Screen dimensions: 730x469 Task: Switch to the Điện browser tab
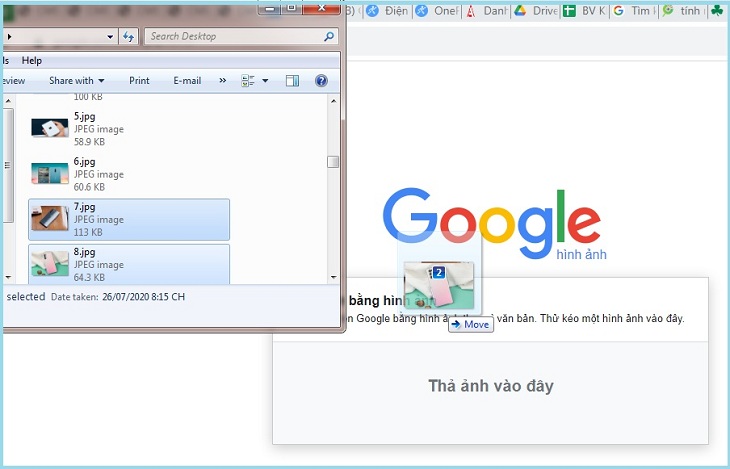click(387, 11)
